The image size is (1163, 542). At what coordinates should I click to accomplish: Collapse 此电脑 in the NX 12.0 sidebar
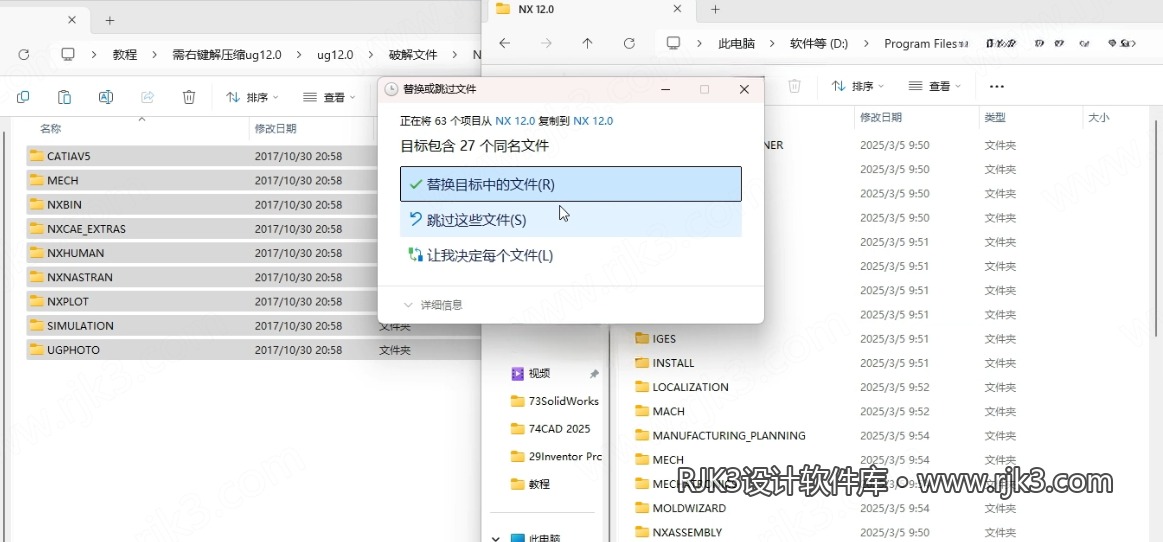495,538
